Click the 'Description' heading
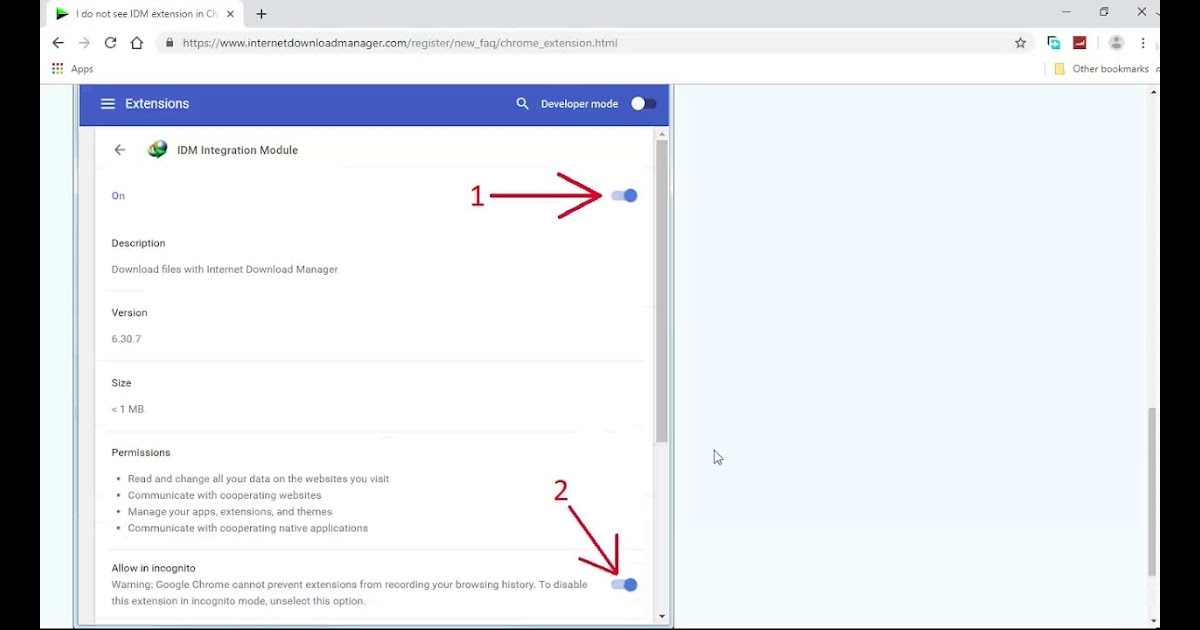The width and height of the screenshot is (1200, 630). tap(138, 243)
